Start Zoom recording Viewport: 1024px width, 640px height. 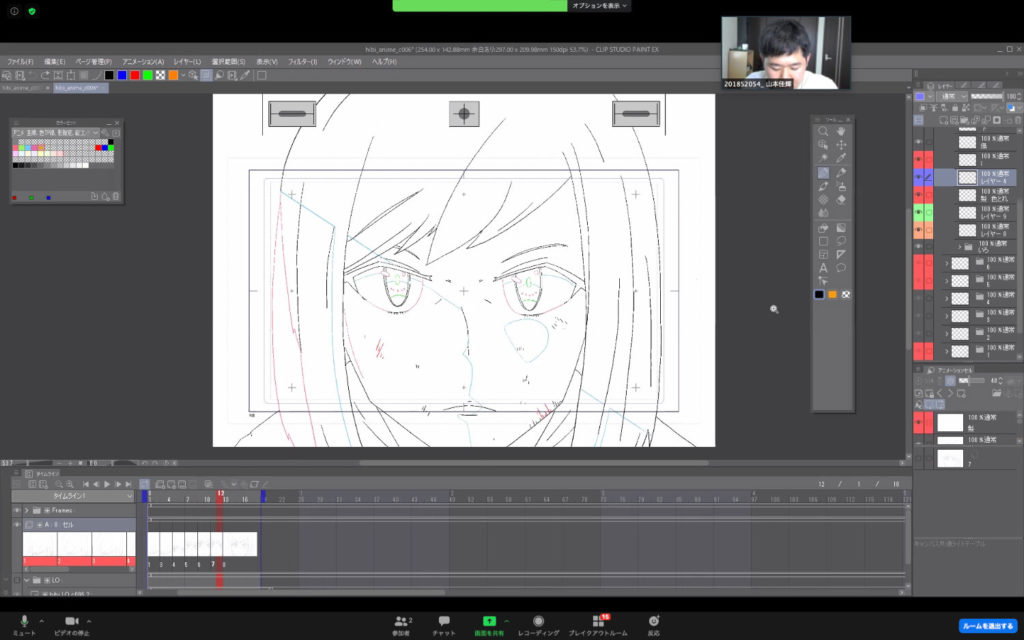point(538,624)
